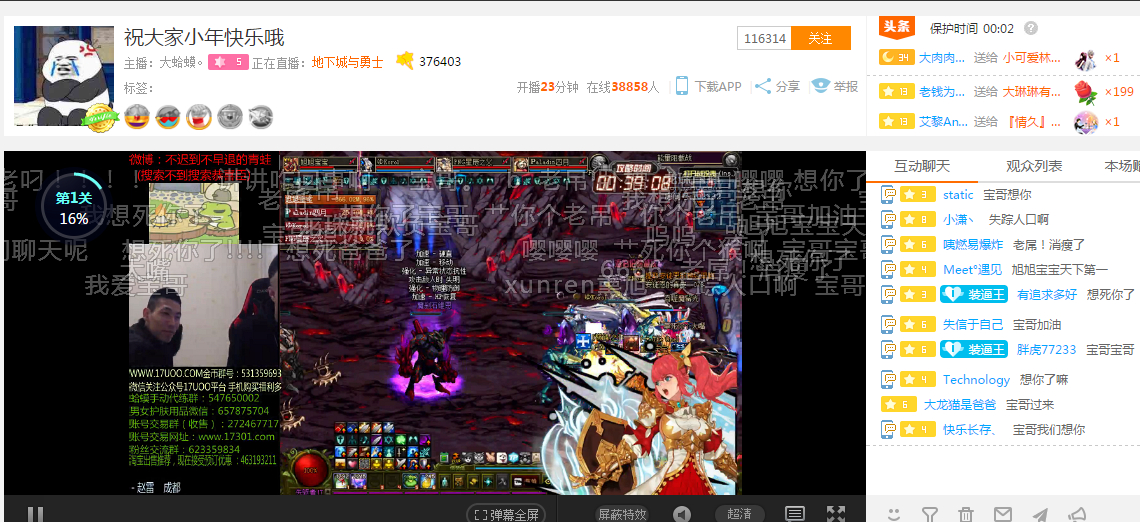1140x522 pixels.
Task: Open gift recipient 『情久』 link
Action: pos(1032,121)
